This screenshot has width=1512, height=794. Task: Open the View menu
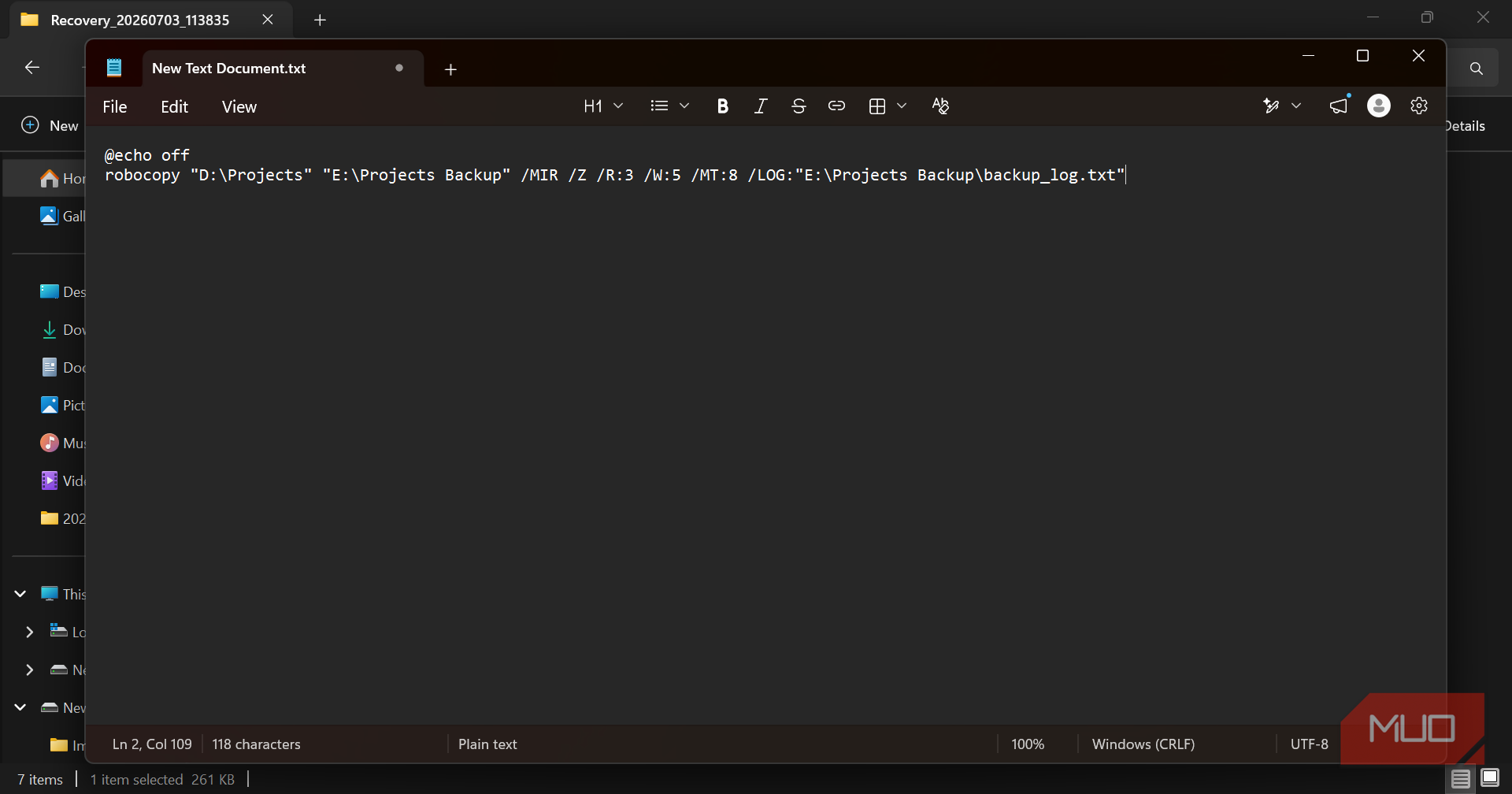239,107
